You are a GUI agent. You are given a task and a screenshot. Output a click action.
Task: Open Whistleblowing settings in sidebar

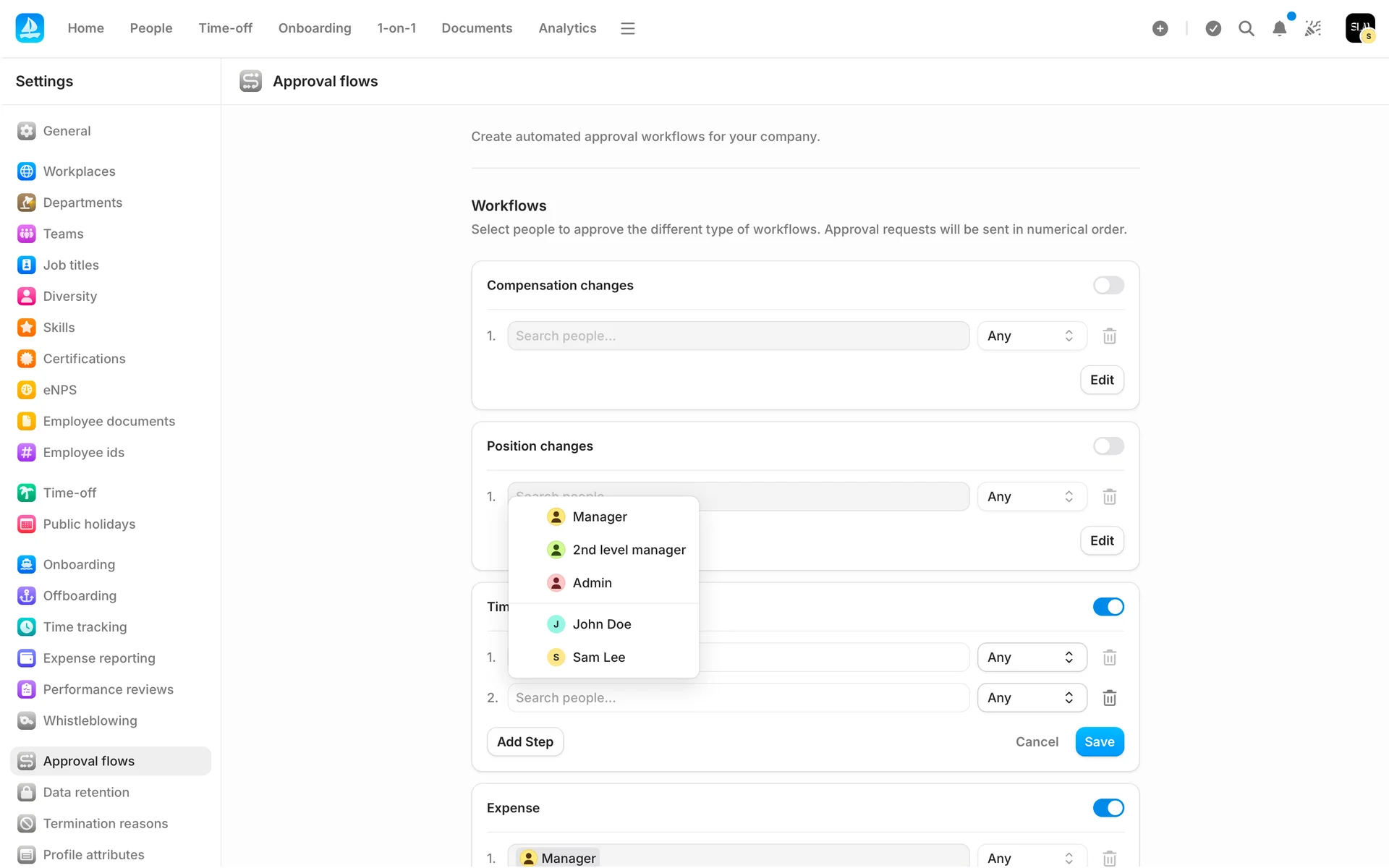pyautogui.click(x=90, y=720)
